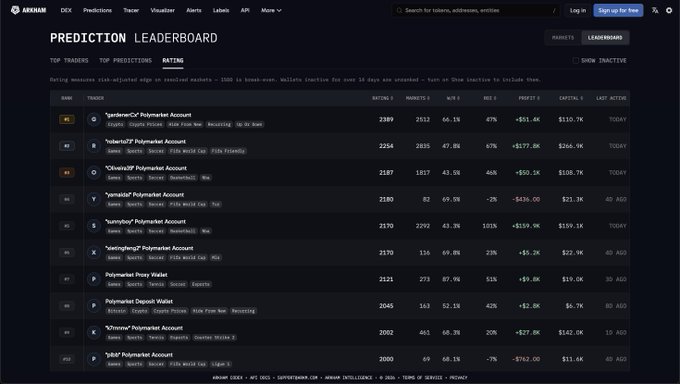Open the API menu item

coord(245,10)
